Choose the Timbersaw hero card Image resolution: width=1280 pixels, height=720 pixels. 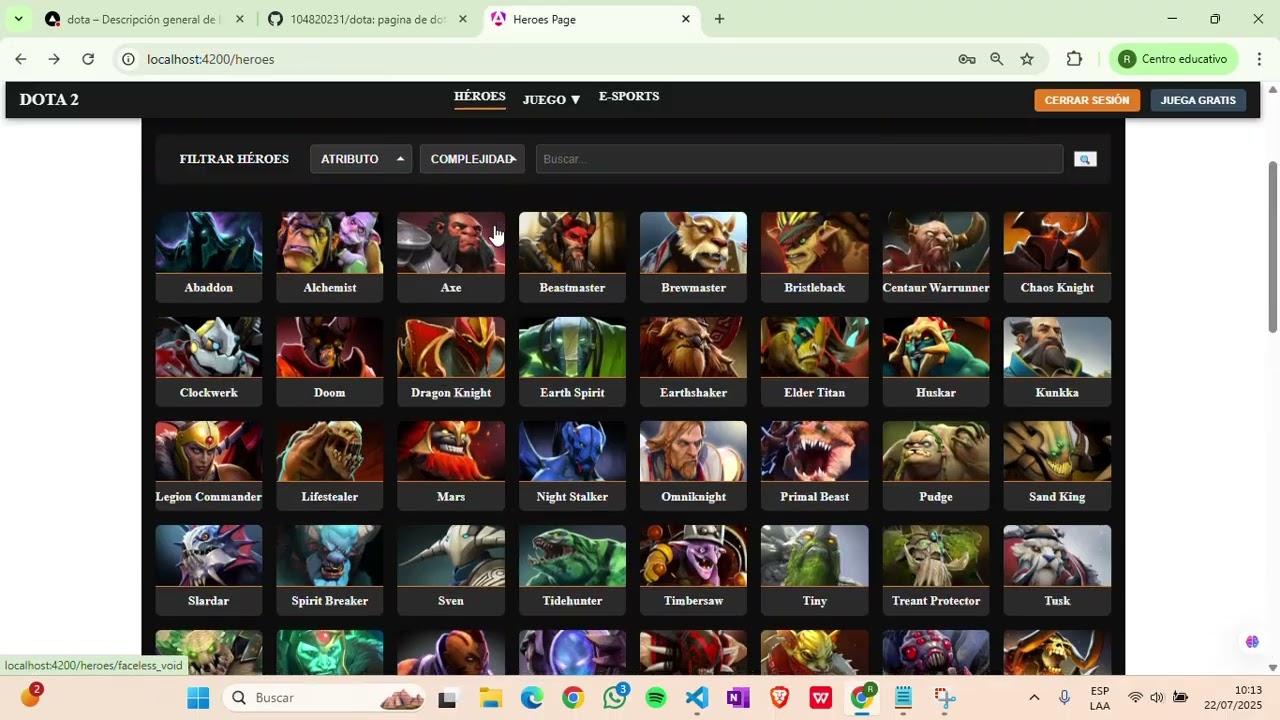(x=693, y=569)
